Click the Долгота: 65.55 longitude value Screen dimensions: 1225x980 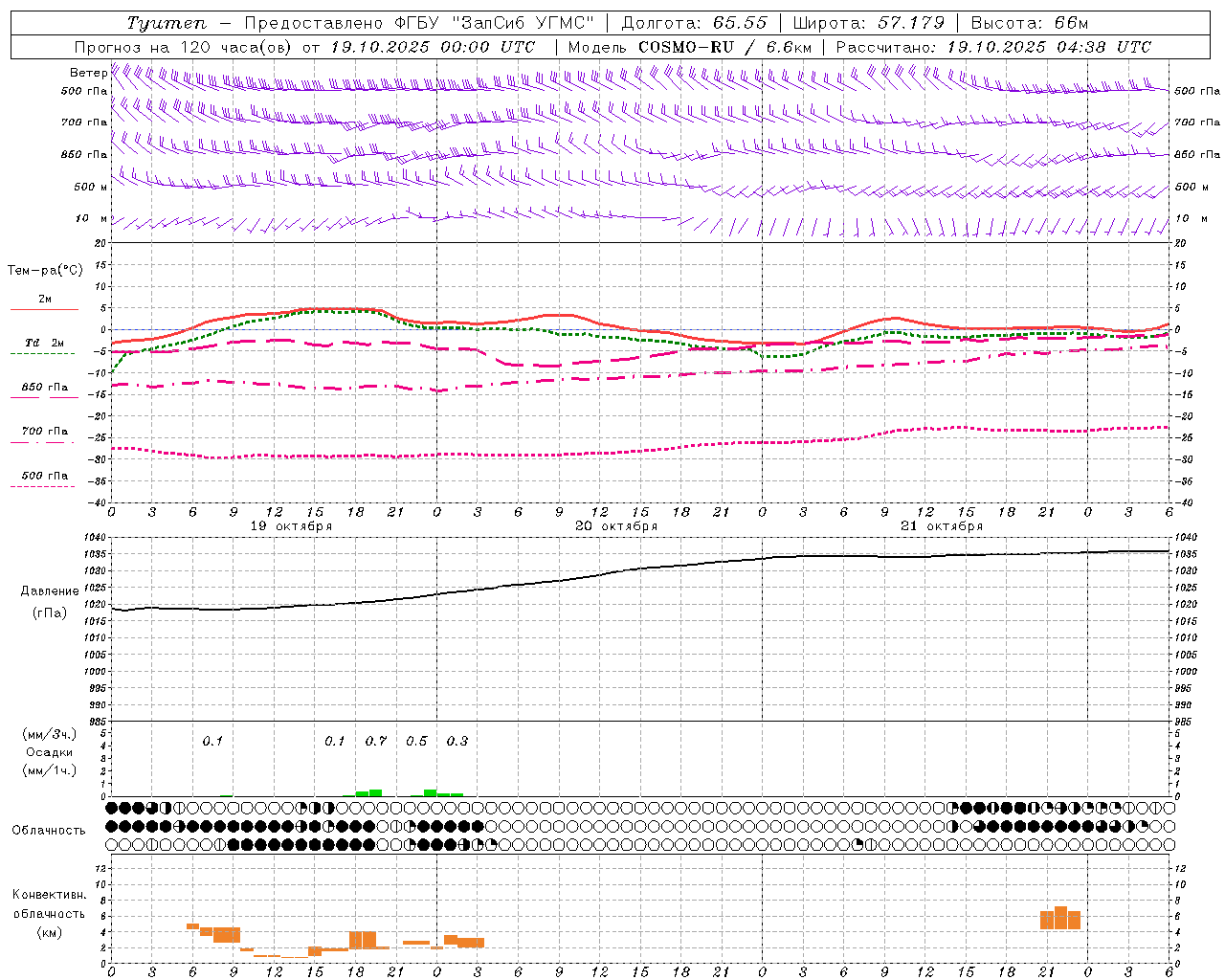coord(694,23)
